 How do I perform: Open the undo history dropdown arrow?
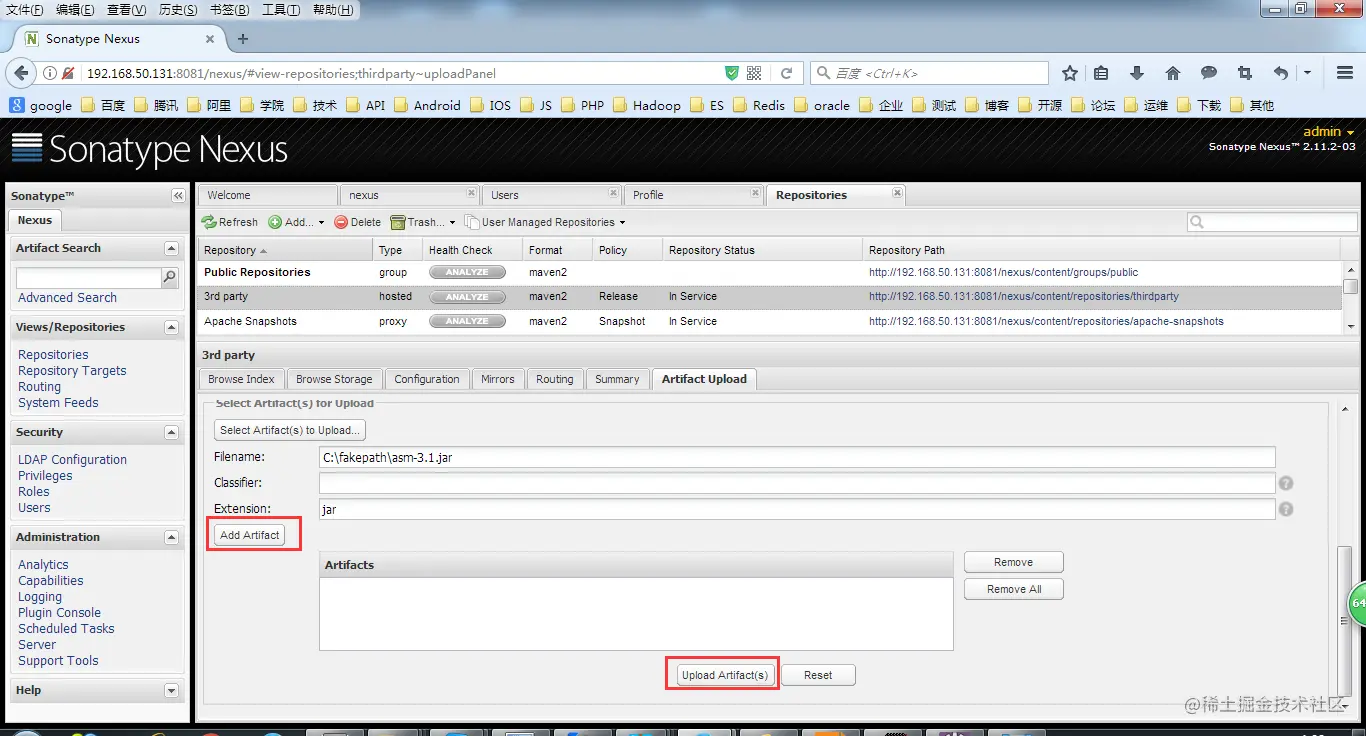coord(1307,73)
